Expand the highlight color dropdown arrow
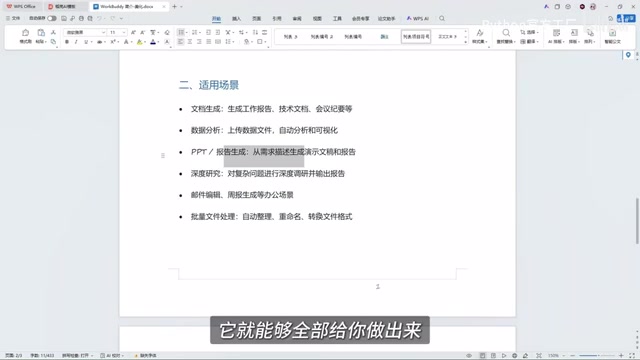 (x=145, y=42)
